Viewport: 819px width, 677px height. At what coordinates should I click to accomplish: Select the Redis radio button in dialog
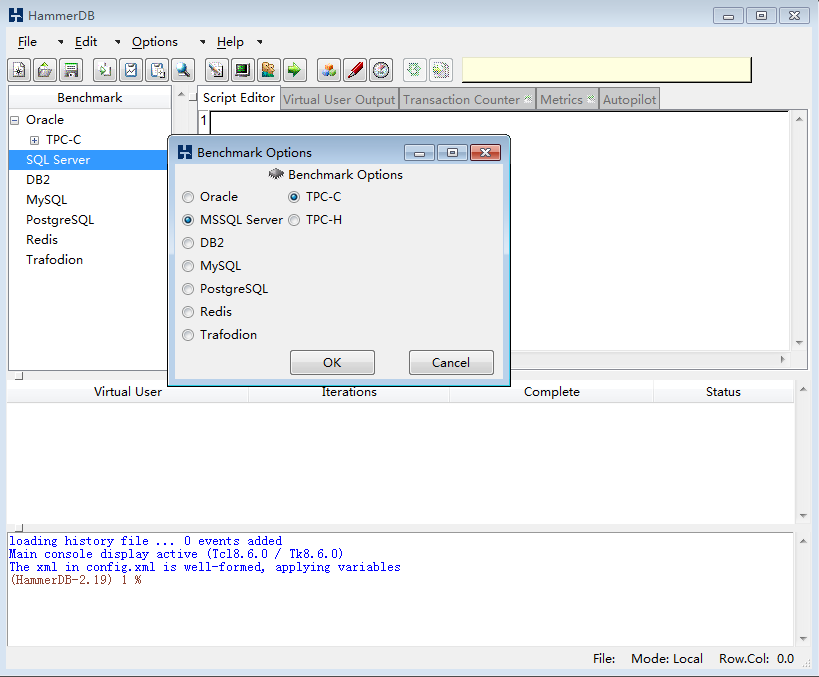point(188,312)
